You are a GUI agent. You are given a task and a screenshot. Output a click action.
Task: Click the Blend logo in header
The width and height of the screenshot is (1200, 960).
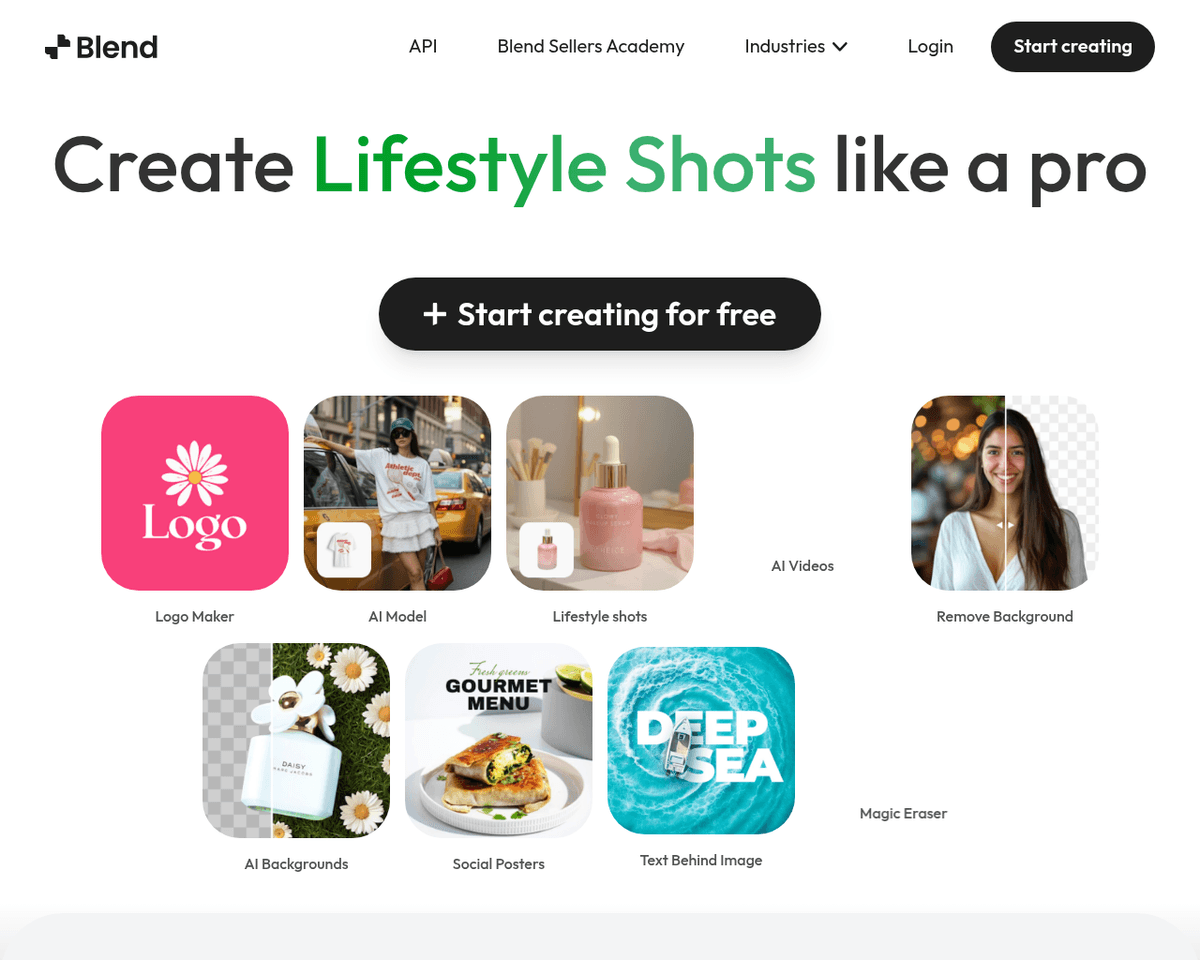(101, 47)
